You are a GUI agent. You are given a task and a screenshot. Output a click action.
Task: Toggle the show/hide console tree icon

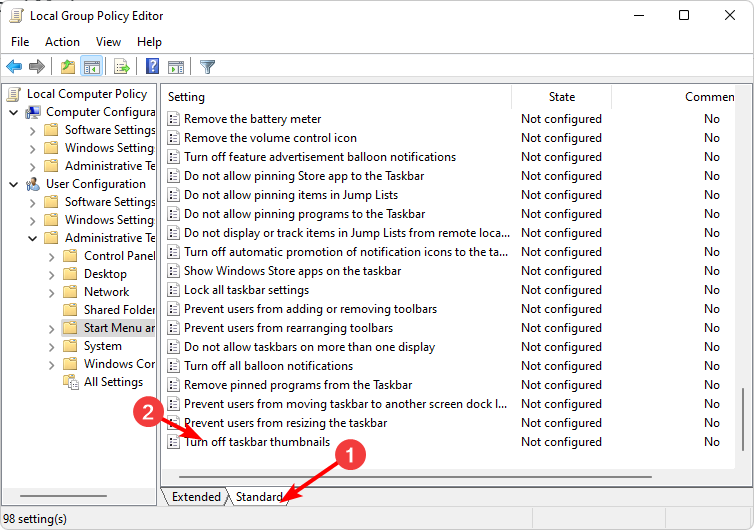pyautogui.click(x=91, y=66)
